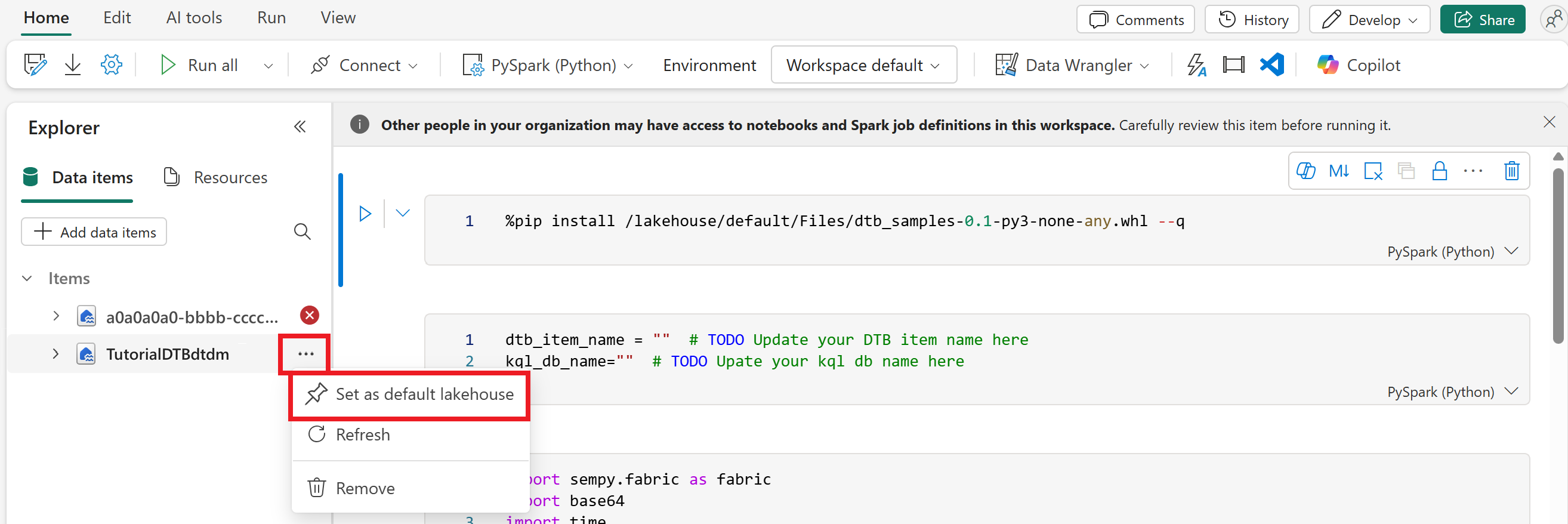1568x524 pixels.
Task: Click the save notebook icon in the toolbar
Action: click(35, 64)
